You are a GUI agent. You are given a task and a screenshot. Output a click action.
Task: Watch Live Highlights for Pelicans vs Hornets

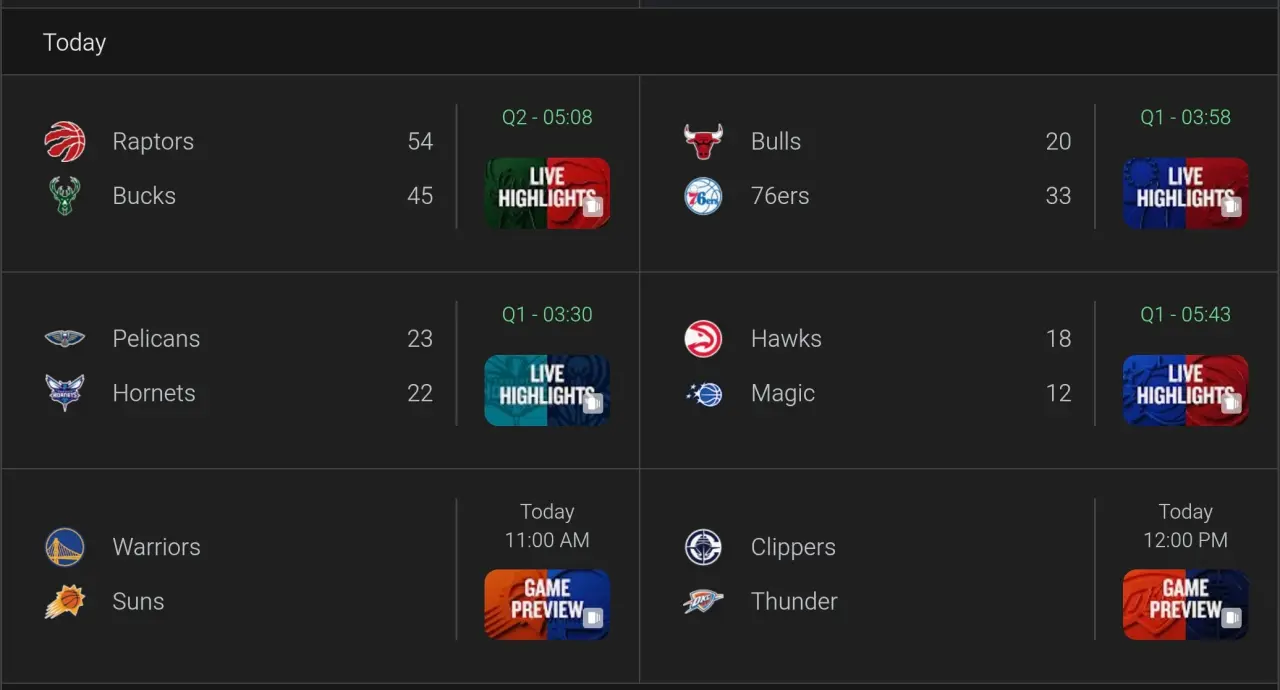(547, 390)
